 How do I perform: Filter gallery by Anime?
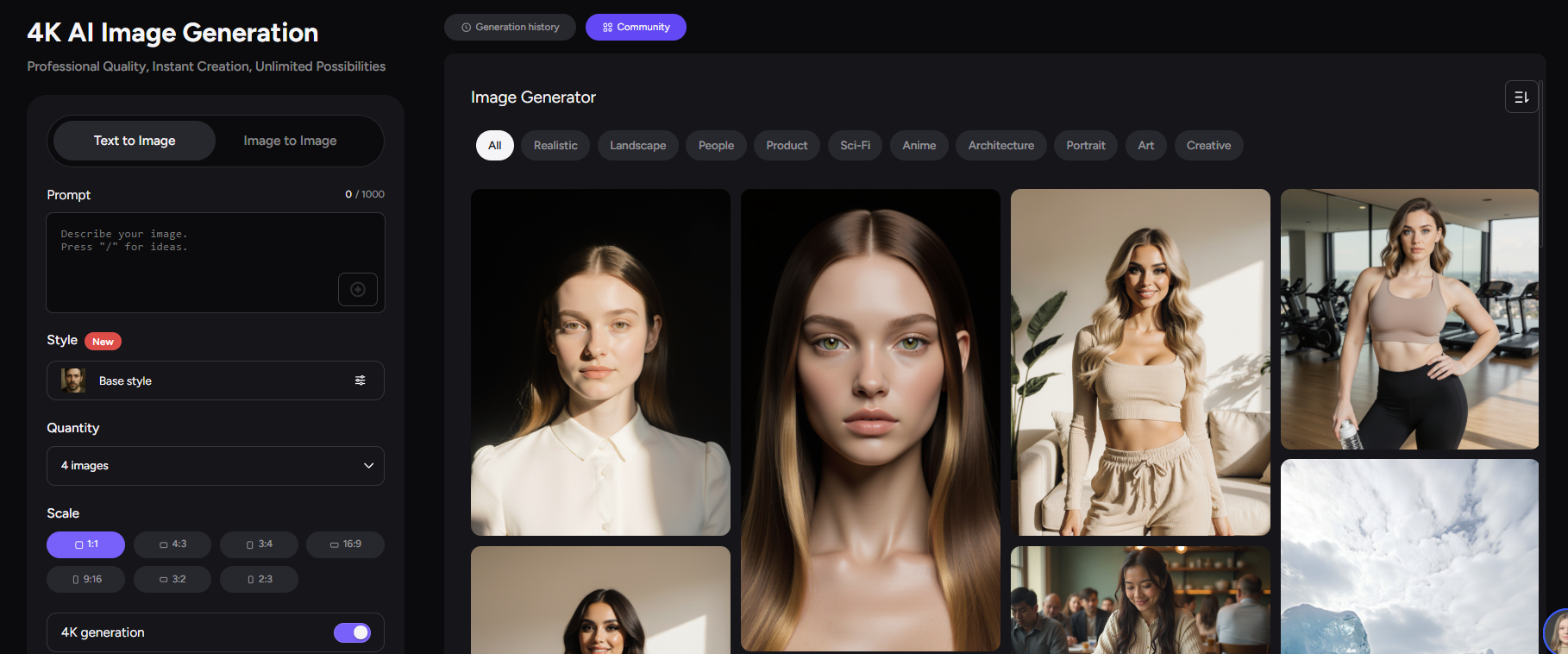tap(919, 145)
